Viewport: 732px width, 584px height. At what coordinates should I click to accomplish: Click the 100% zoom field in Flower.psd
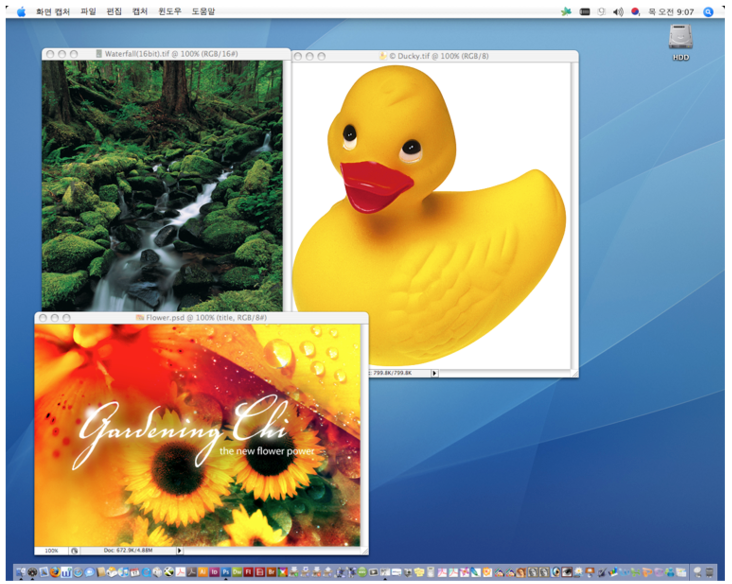[x=50, y=550]
